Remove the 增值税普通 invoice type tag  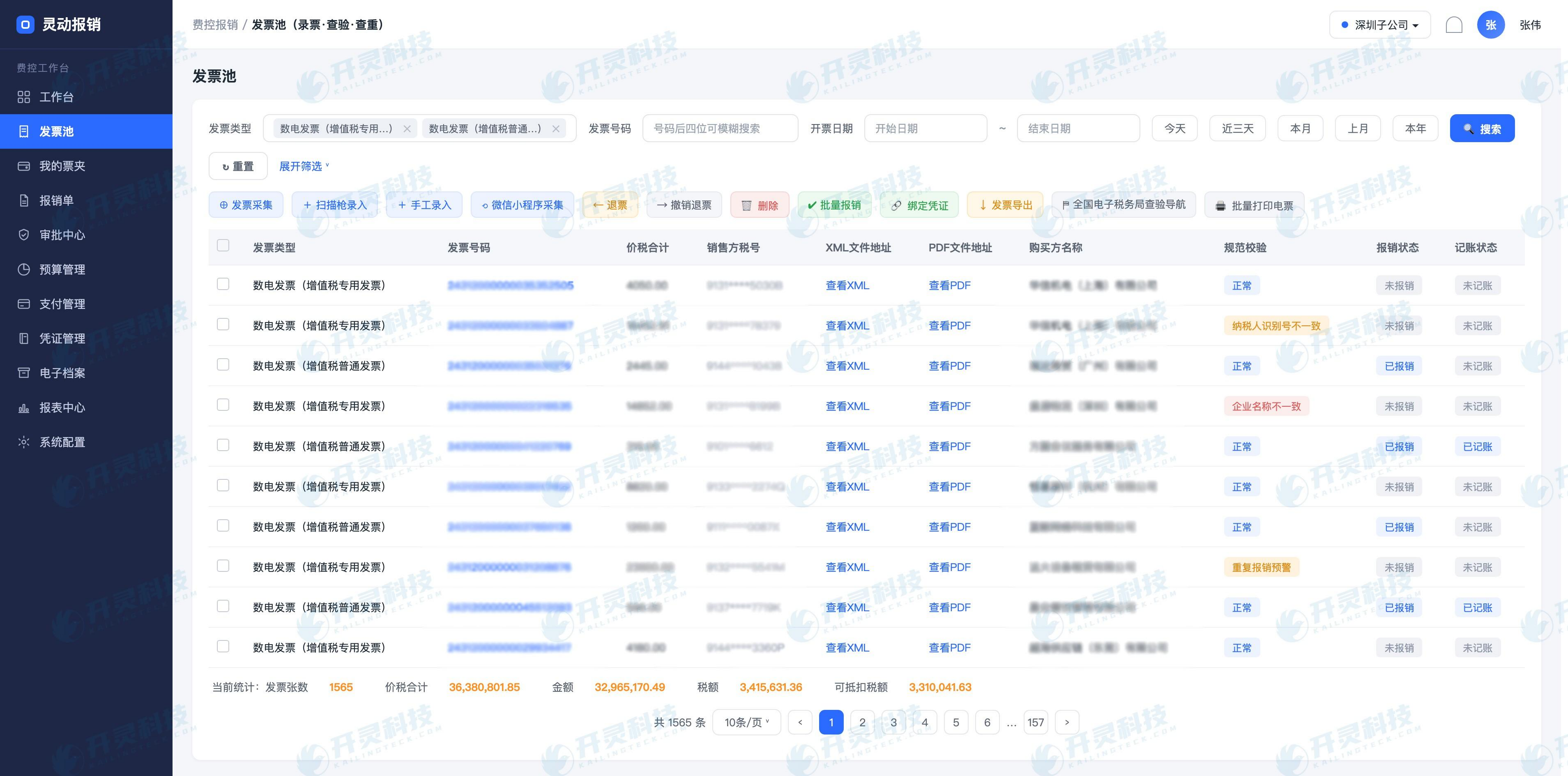point(556,129)
